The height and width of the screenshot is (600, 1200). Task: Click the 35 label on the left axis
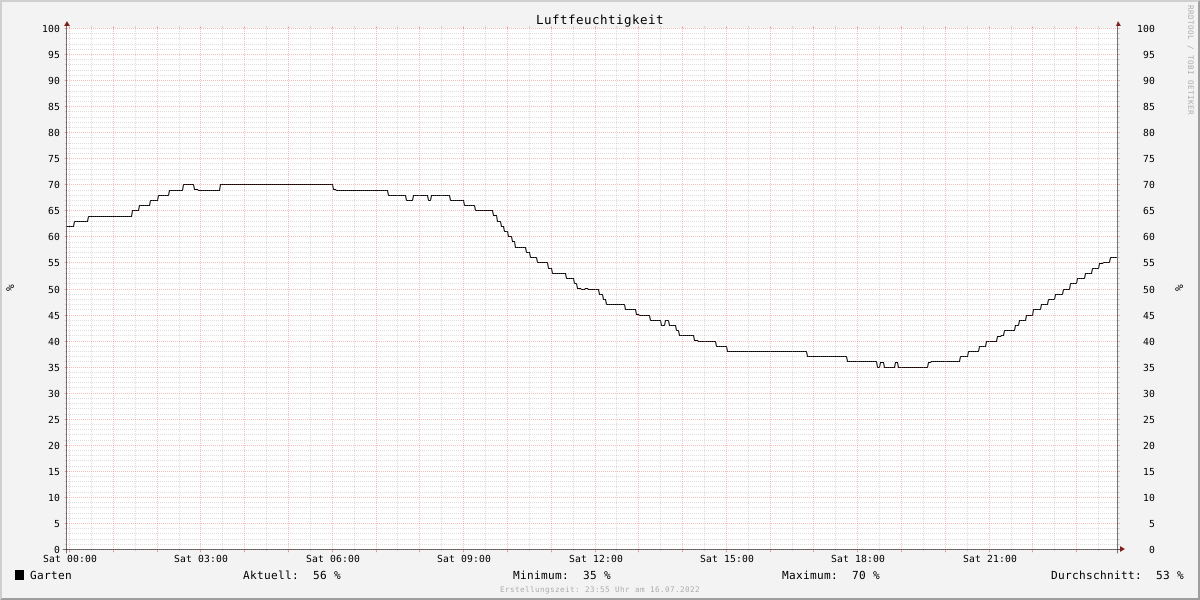(x=54, y=367)
